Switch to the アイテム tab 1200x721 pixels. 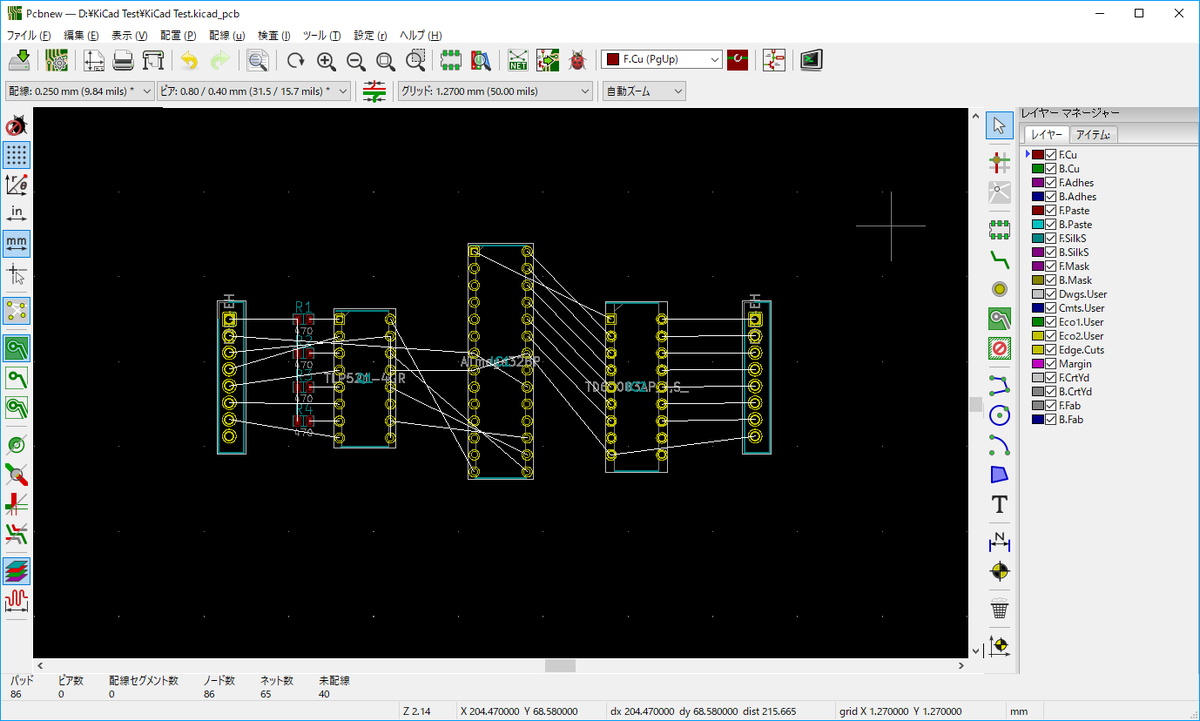click(1095, 135)
